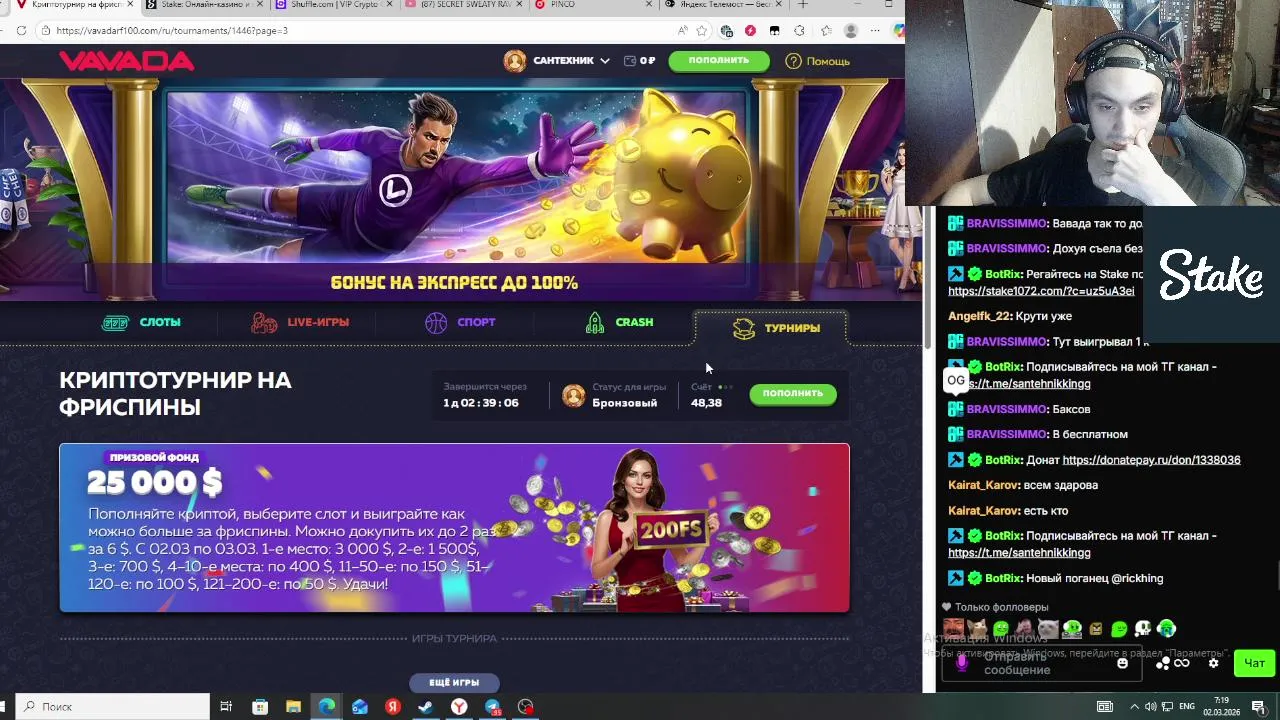1280x720 pixels.
Task: Open the taskbar notification center icon
Action: tap(1259, 707)
